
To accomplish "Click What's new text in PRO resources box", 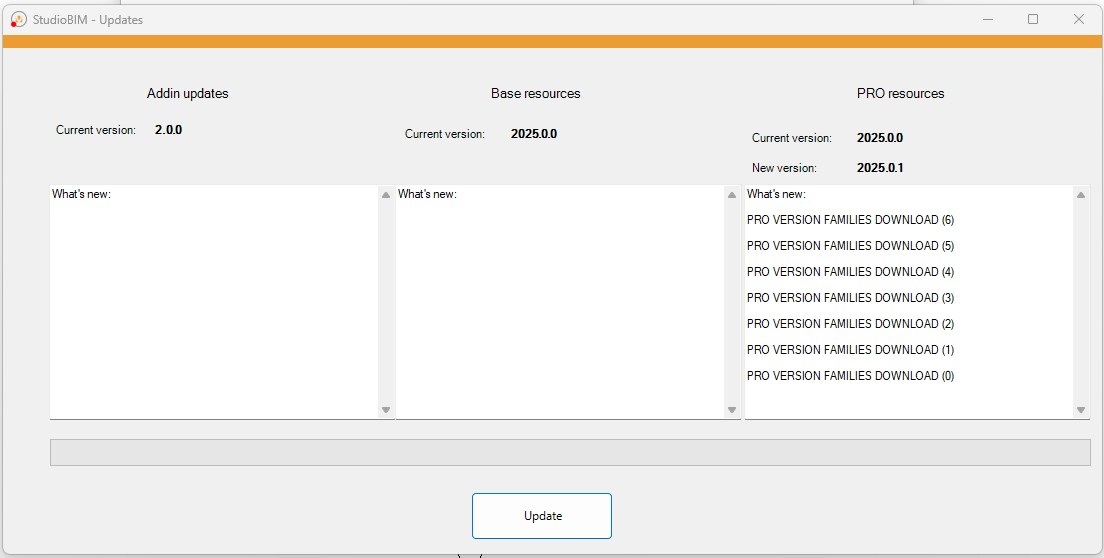I will click(777, 194).
